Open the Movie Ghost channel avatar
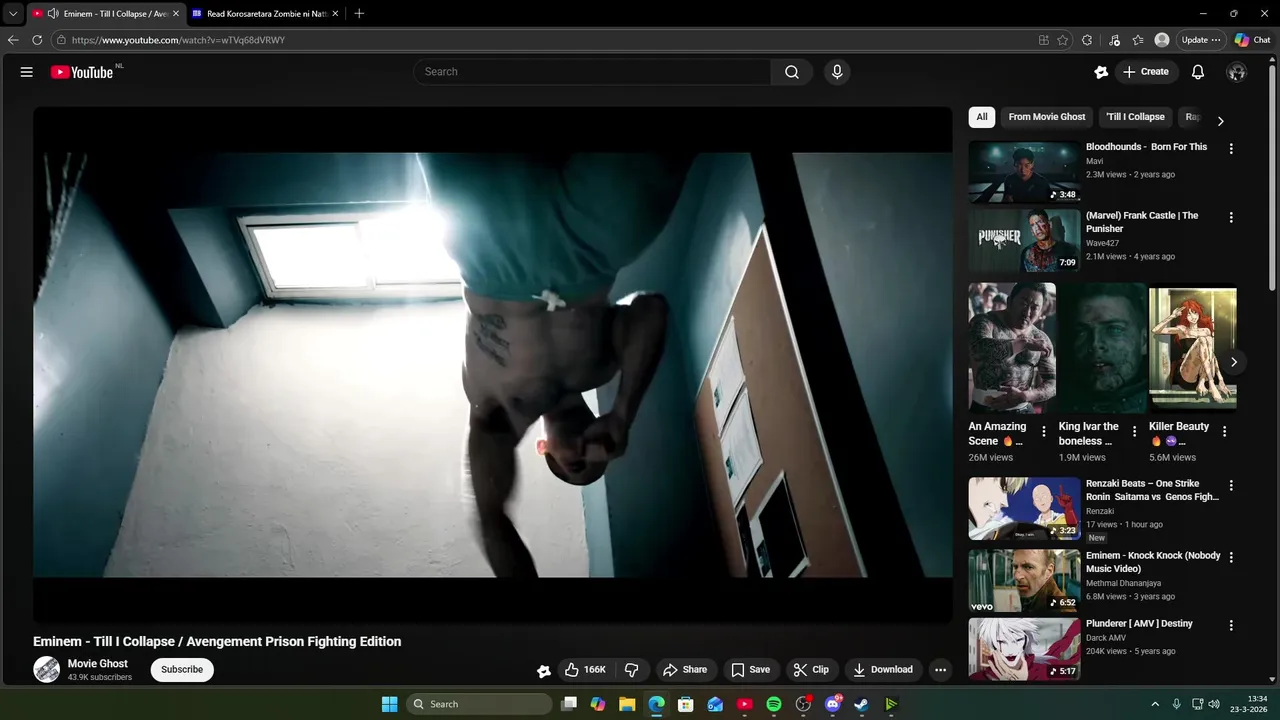The height and width of the screenshot is (720, 1280). click(47, 670)
